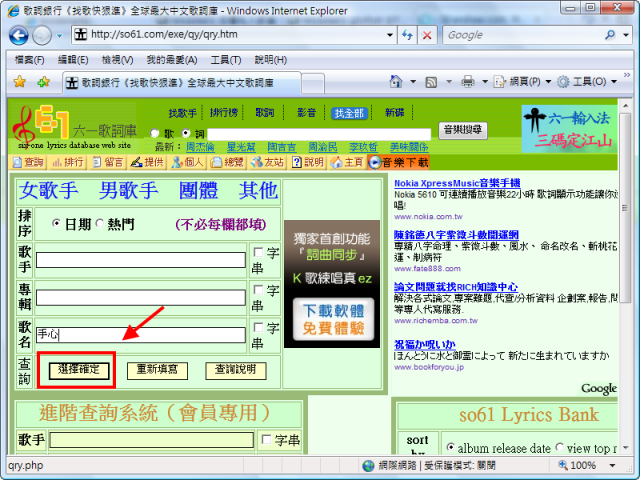Viewport: 640px width, 480px height.
Task: Click the 主頁 house icon
Action: (x=347, y=162)
